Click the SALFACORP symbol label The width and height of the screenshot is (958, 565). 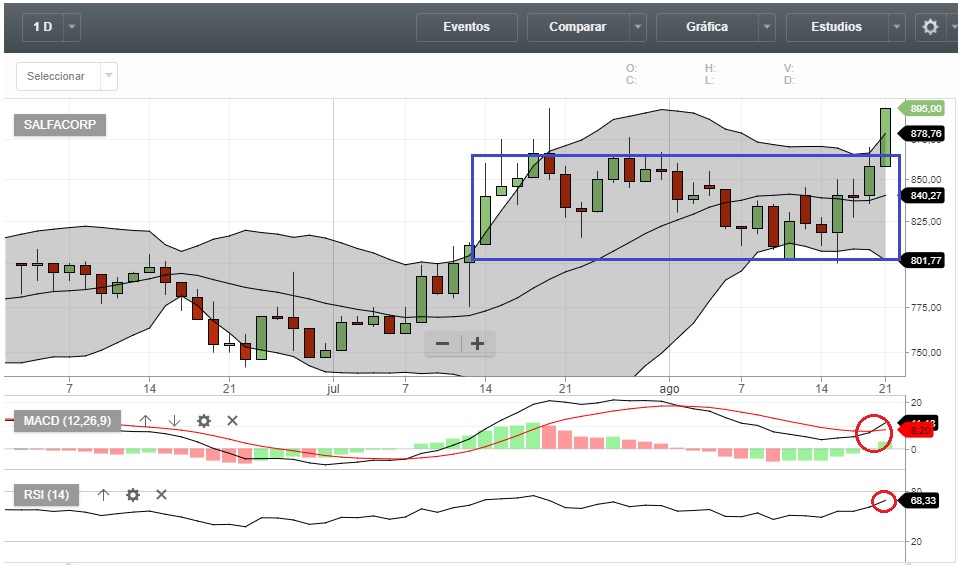coord(60,125)
